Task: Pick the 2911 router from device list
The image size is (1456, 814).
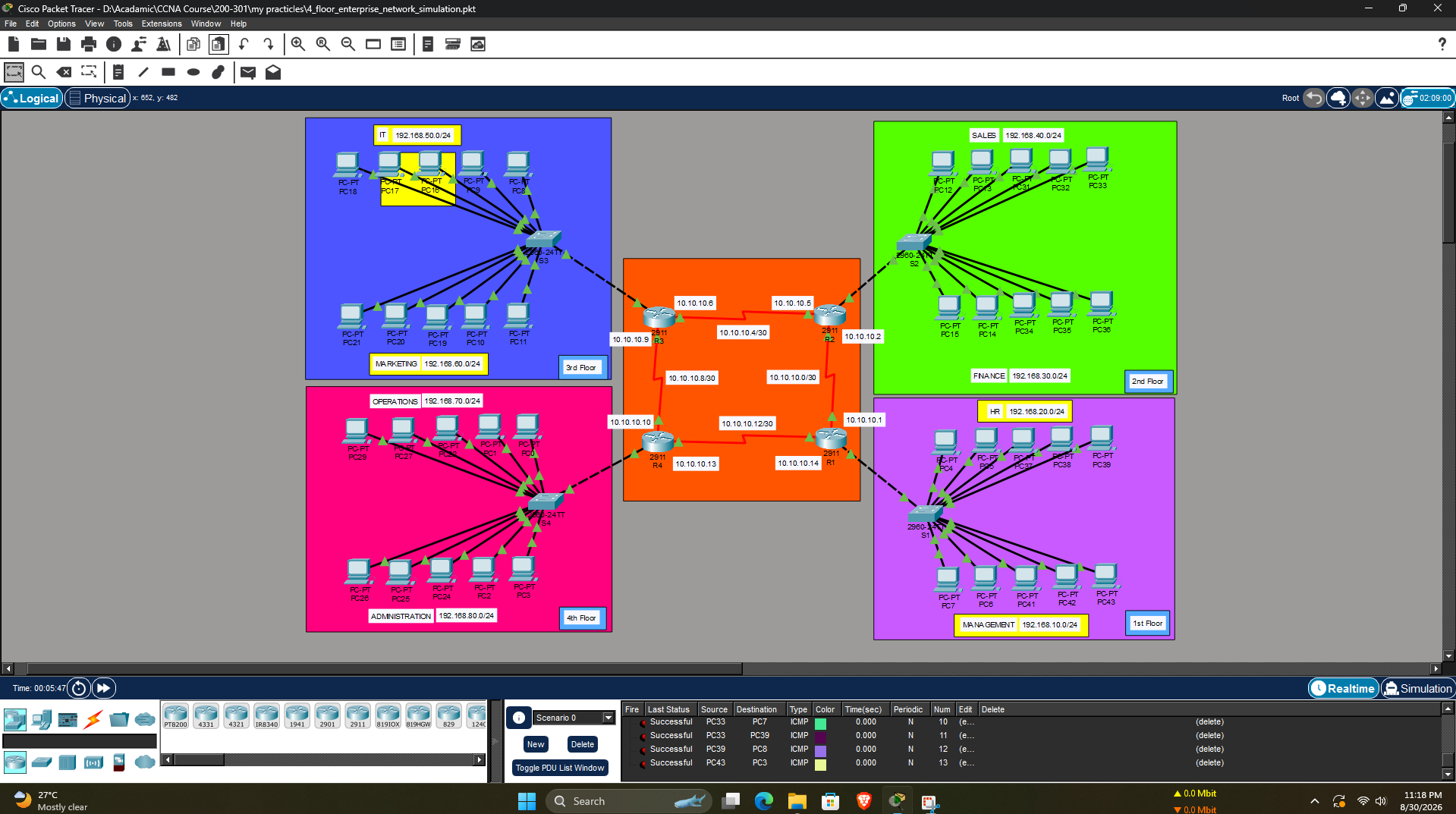Action: (x=357, y=716)
